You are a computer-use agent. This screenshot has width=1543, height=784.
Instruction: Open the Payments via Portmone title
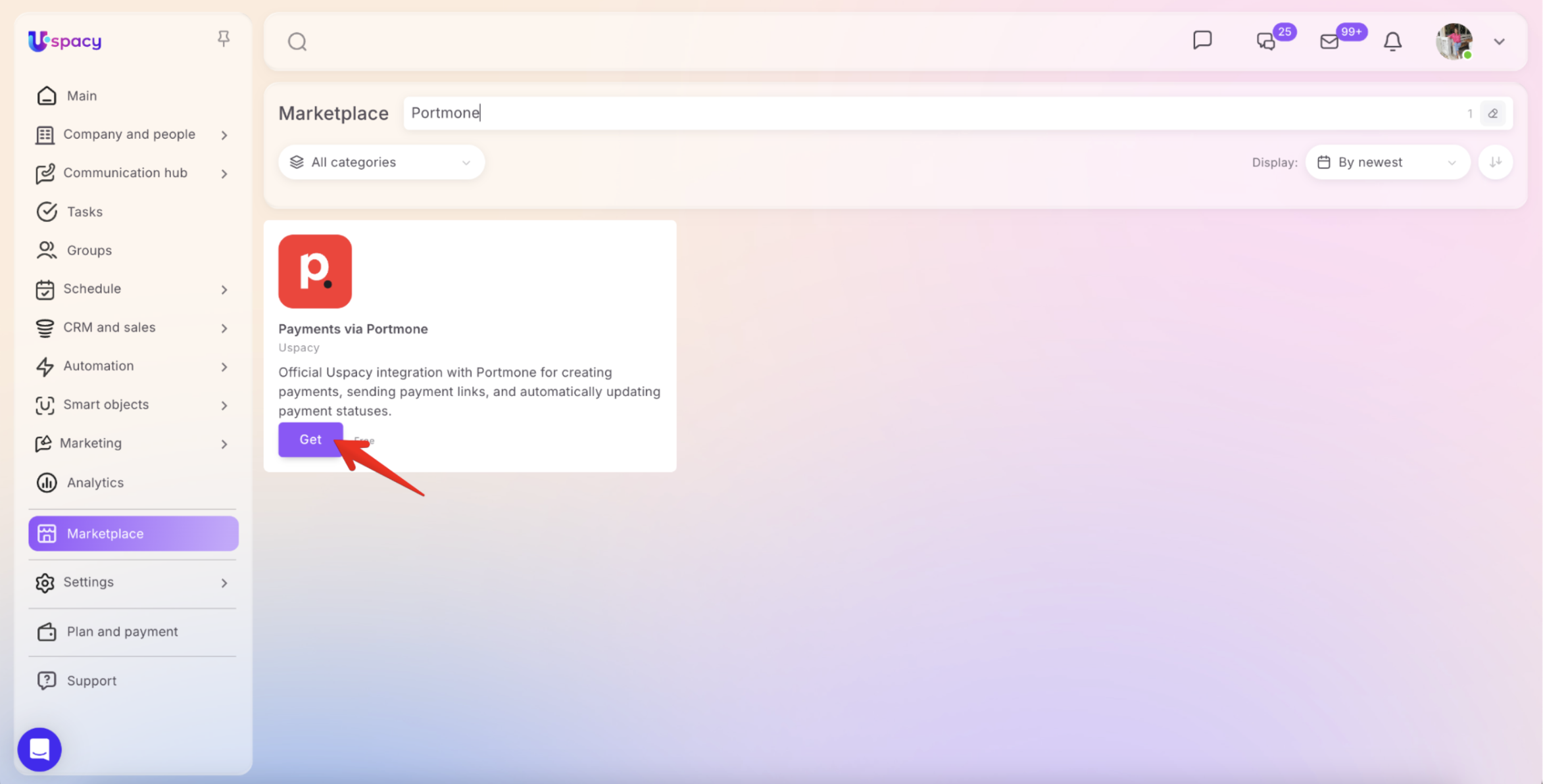point(353,329)
